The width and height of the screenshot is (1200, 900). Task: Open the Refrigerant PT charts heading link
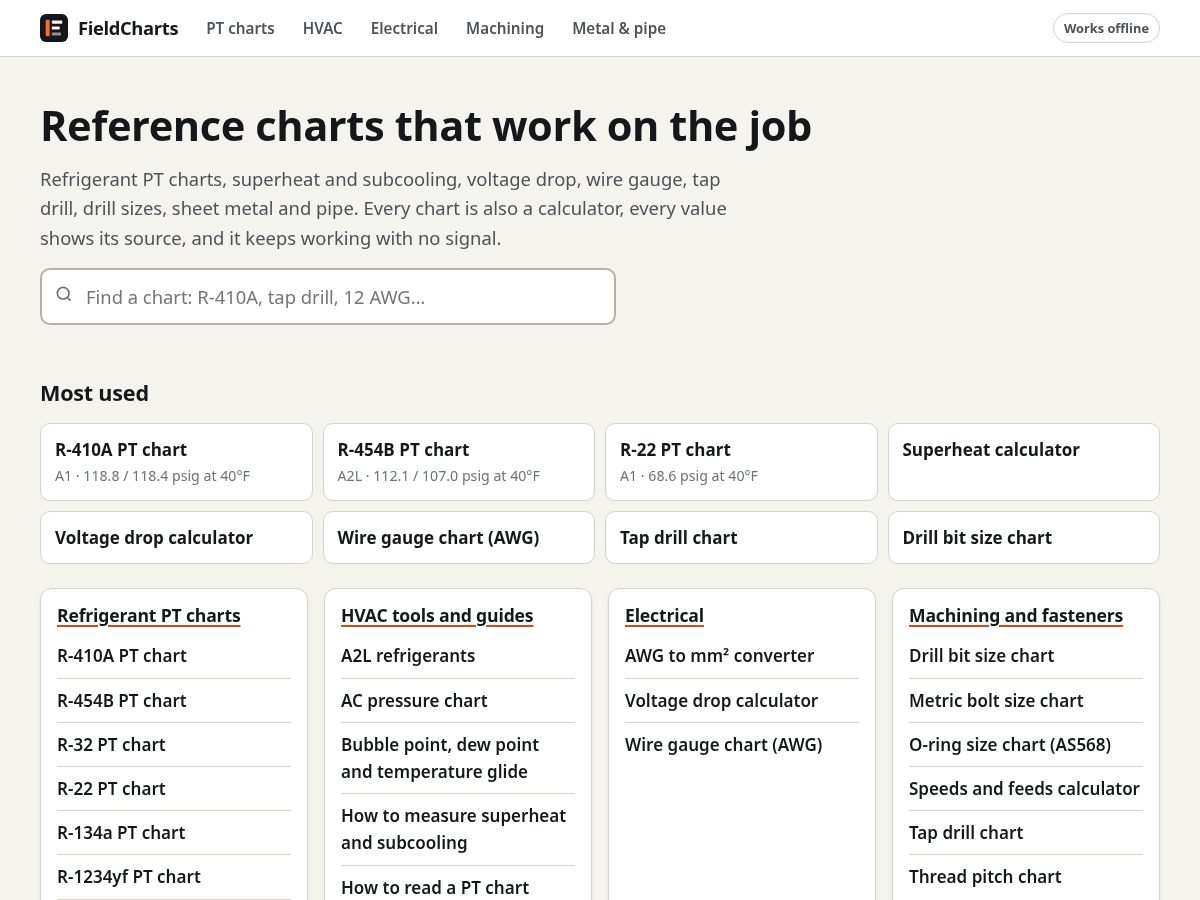tap(149, 616)
